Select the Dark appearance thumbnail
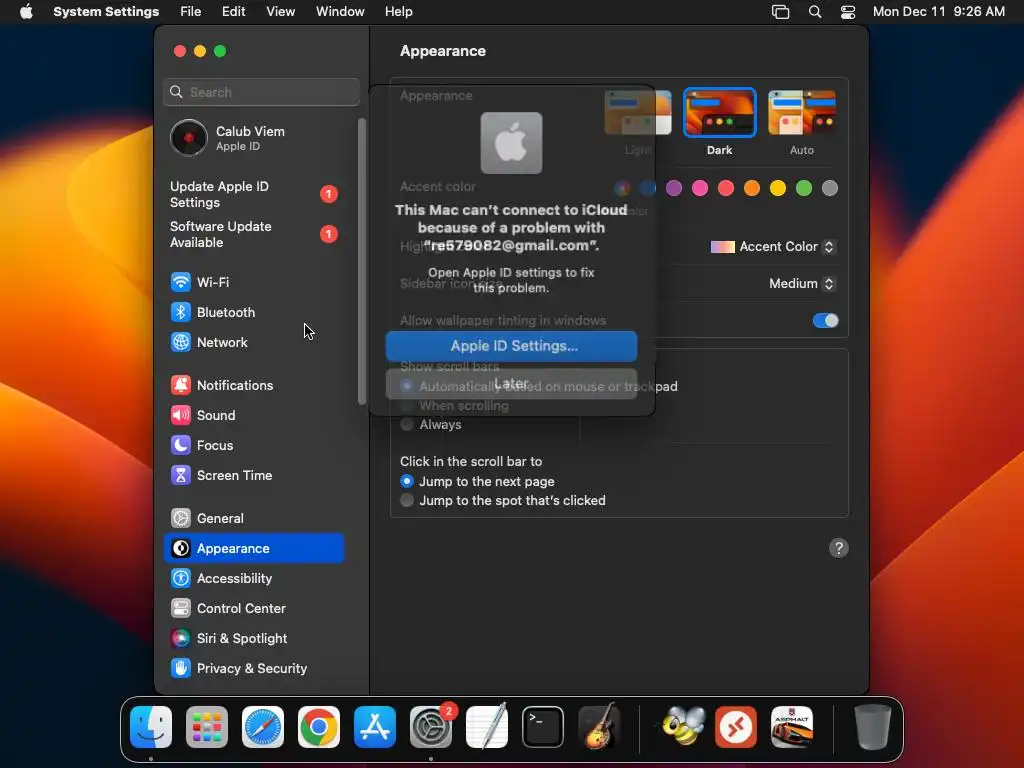 (720, 113)
